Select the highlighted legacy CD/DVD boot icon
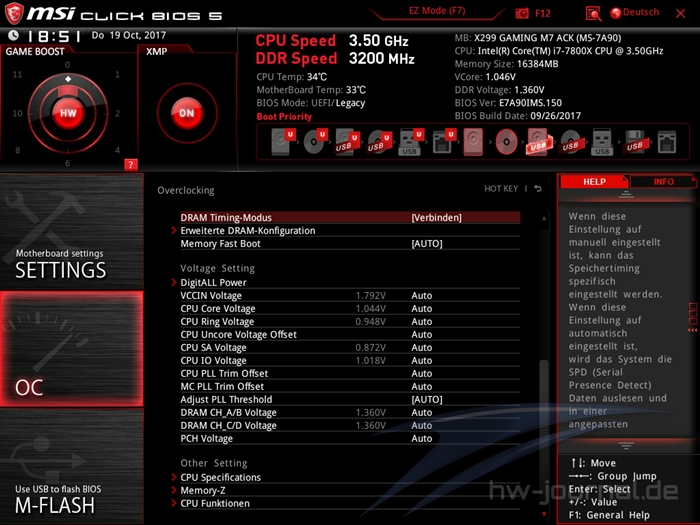The width and height of the screenshot is (700, 525). (506, 142)
